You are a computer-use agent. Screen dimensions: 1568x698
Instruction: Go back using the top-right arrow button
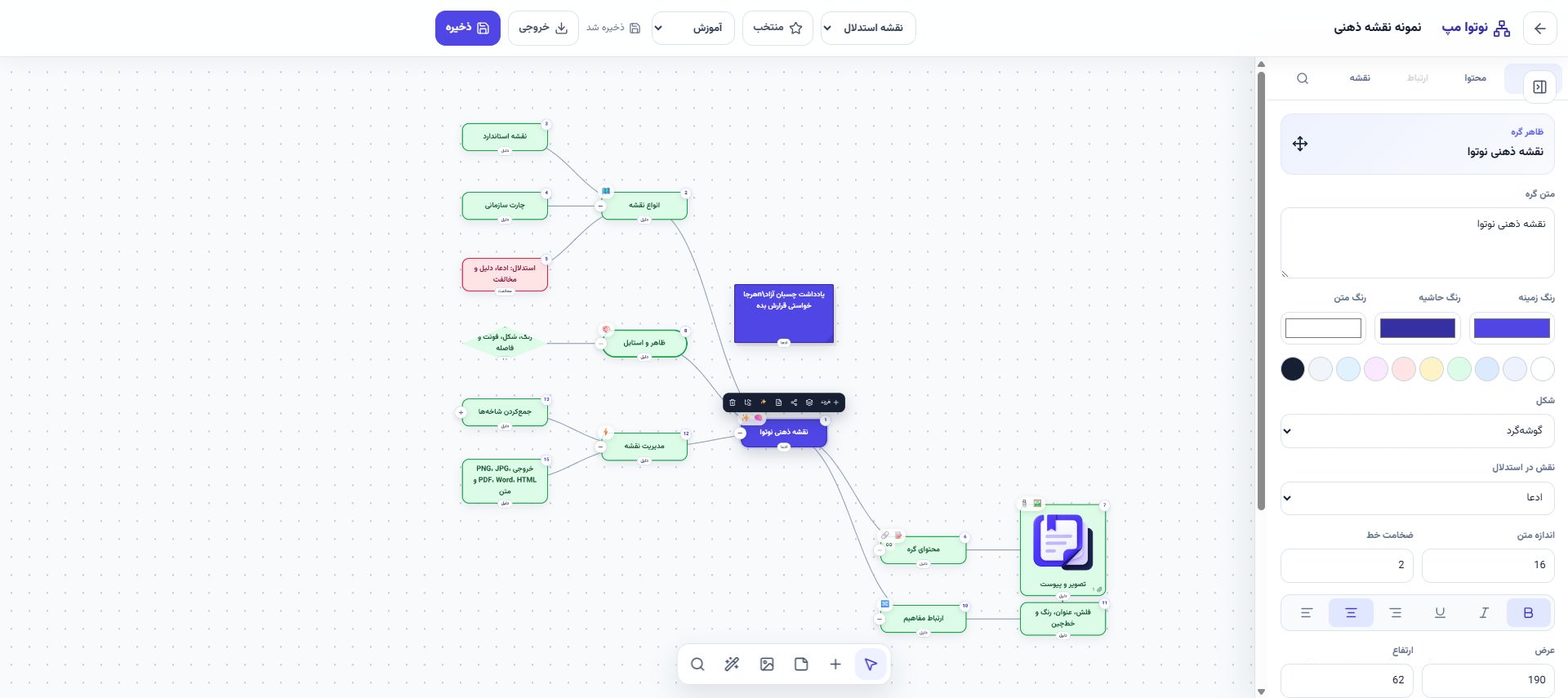1539,29
